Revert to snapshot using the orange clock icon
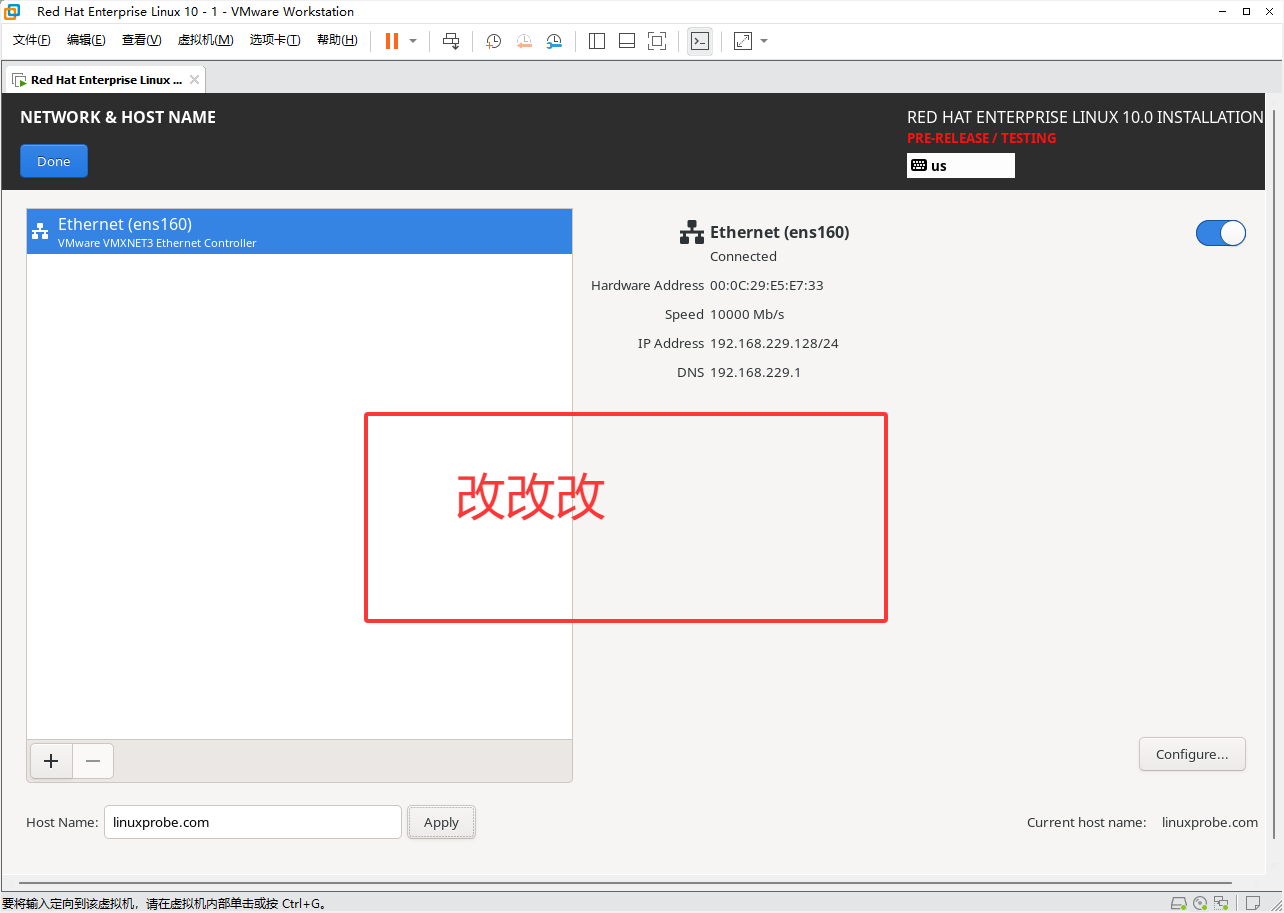This screenshot has width=1284, height=913. (x=524, y=41)
